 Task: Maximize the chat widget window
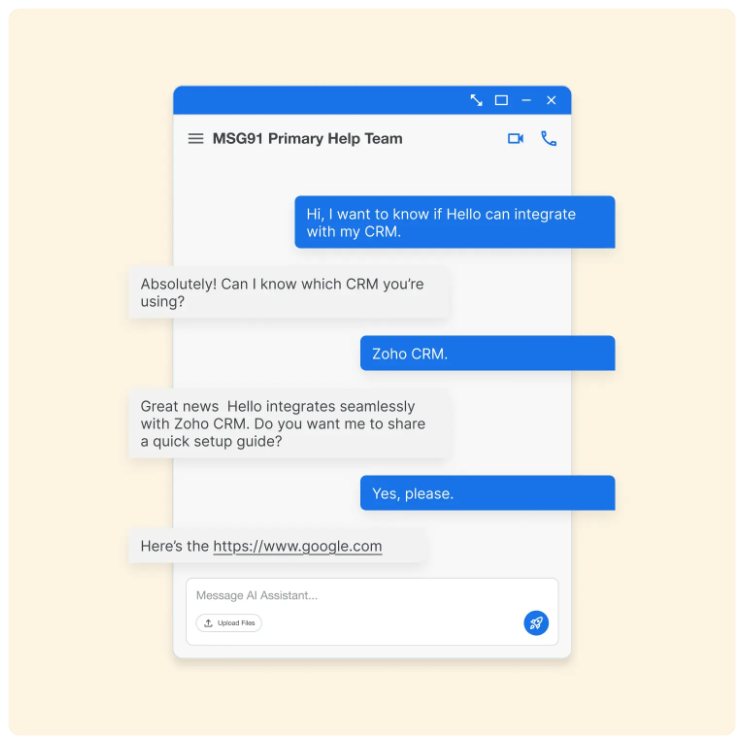[501, 100]
